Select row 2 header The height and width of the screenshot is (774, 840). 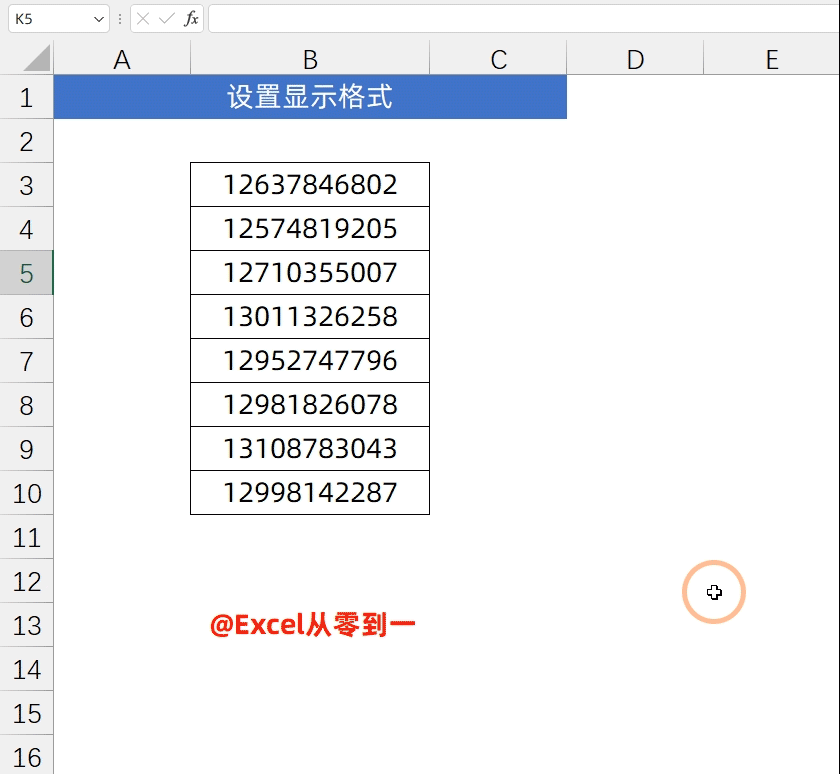26,141
